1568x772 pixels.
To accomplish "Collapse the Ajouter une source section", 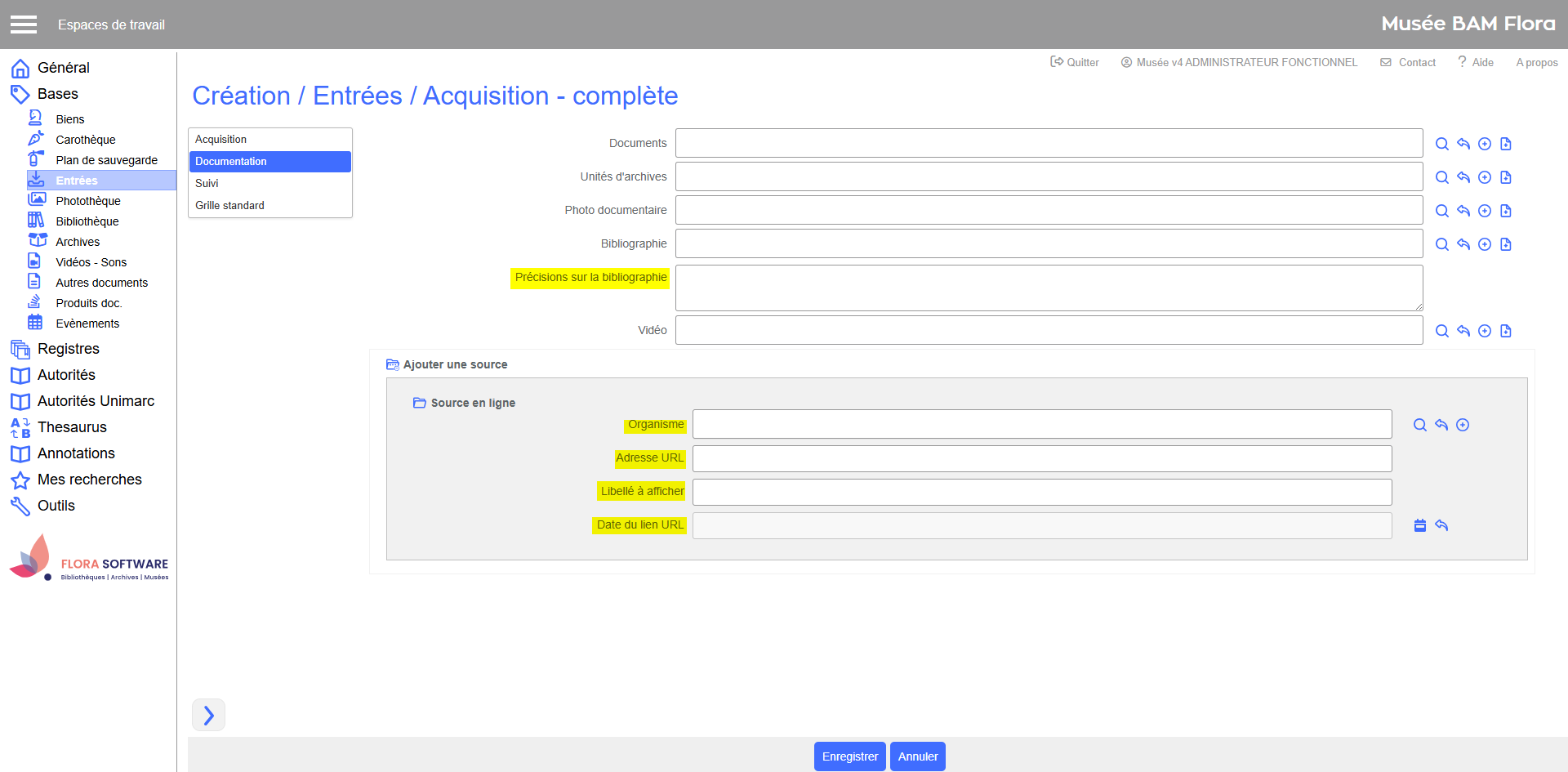I will [393, 365].
